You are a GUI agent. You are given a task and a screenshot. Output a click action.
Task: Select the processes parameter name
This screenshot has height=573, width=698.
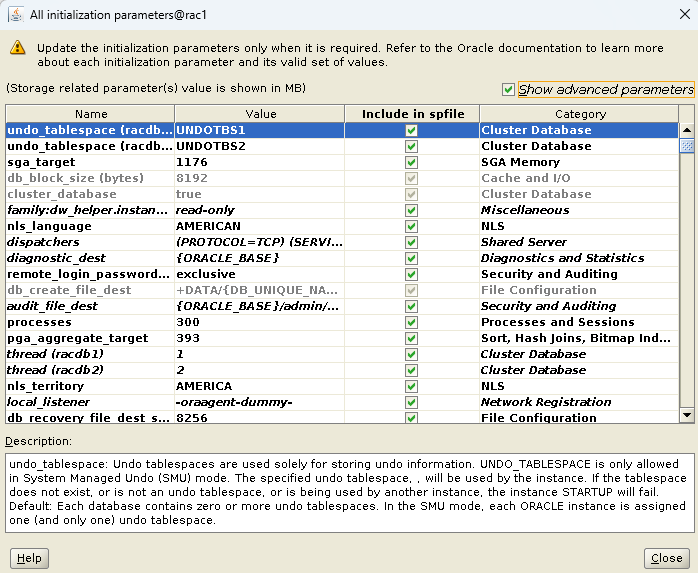90,323
